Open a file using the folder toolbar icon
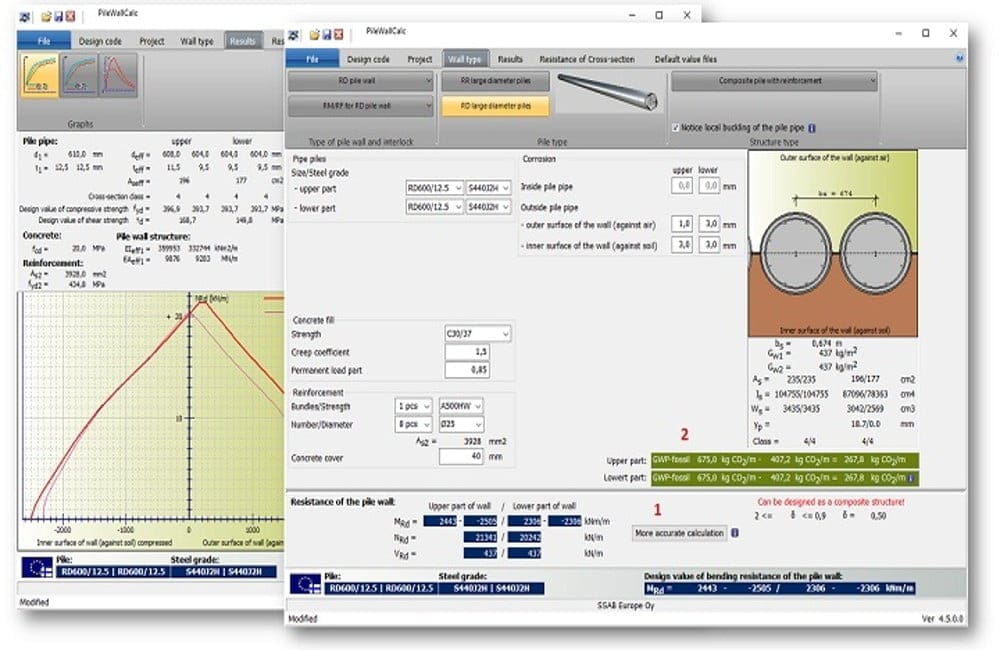Screen dimensions: 1000x650 pos(316,32)
